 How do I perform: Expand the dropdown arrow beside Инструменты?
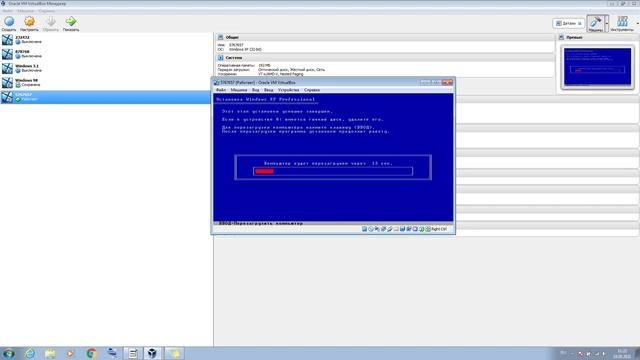pyautogui.click(x=638, y=24)
